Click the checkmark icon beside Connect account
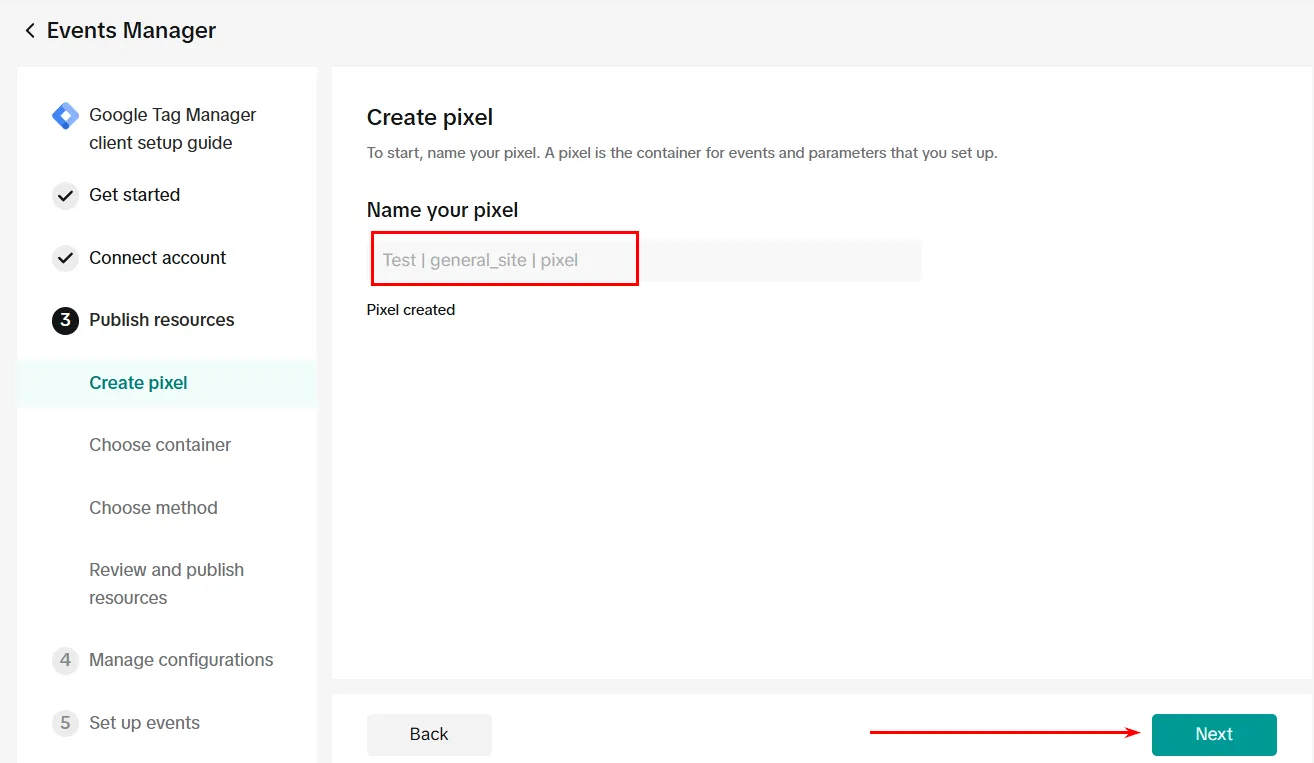The width and height of the screenshot is (1314, 763). click(65, 258)
